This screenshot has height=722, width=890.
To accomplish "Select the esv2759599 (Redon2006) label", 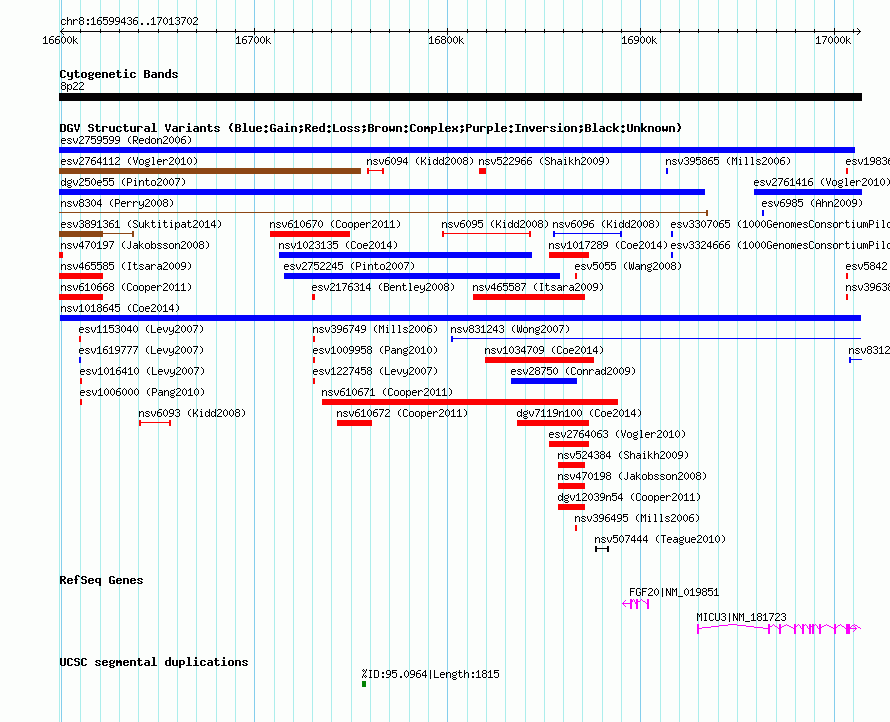I will pyautogui.click(x=126, y=140).
